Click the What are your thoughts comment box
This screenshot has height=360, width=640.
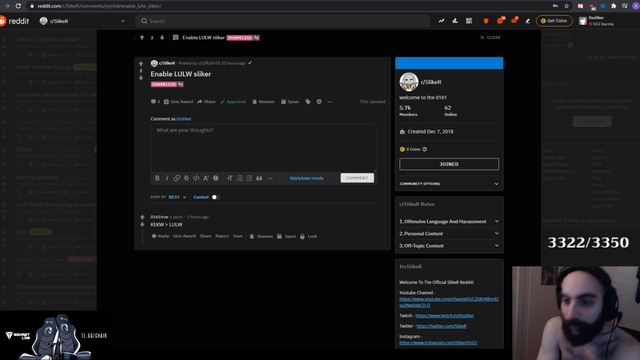(x=263, y=147)
